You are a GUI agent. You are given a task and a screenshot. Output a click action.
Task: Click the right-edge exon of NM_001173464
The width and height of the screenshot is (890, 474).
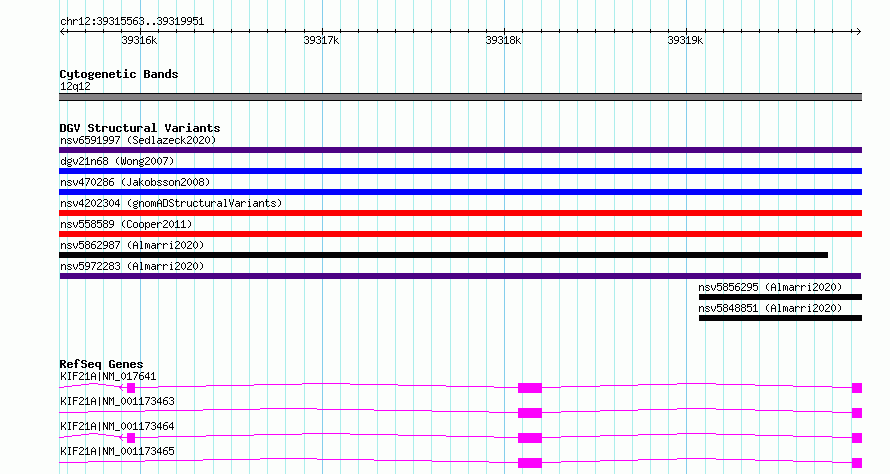(857, 438)
